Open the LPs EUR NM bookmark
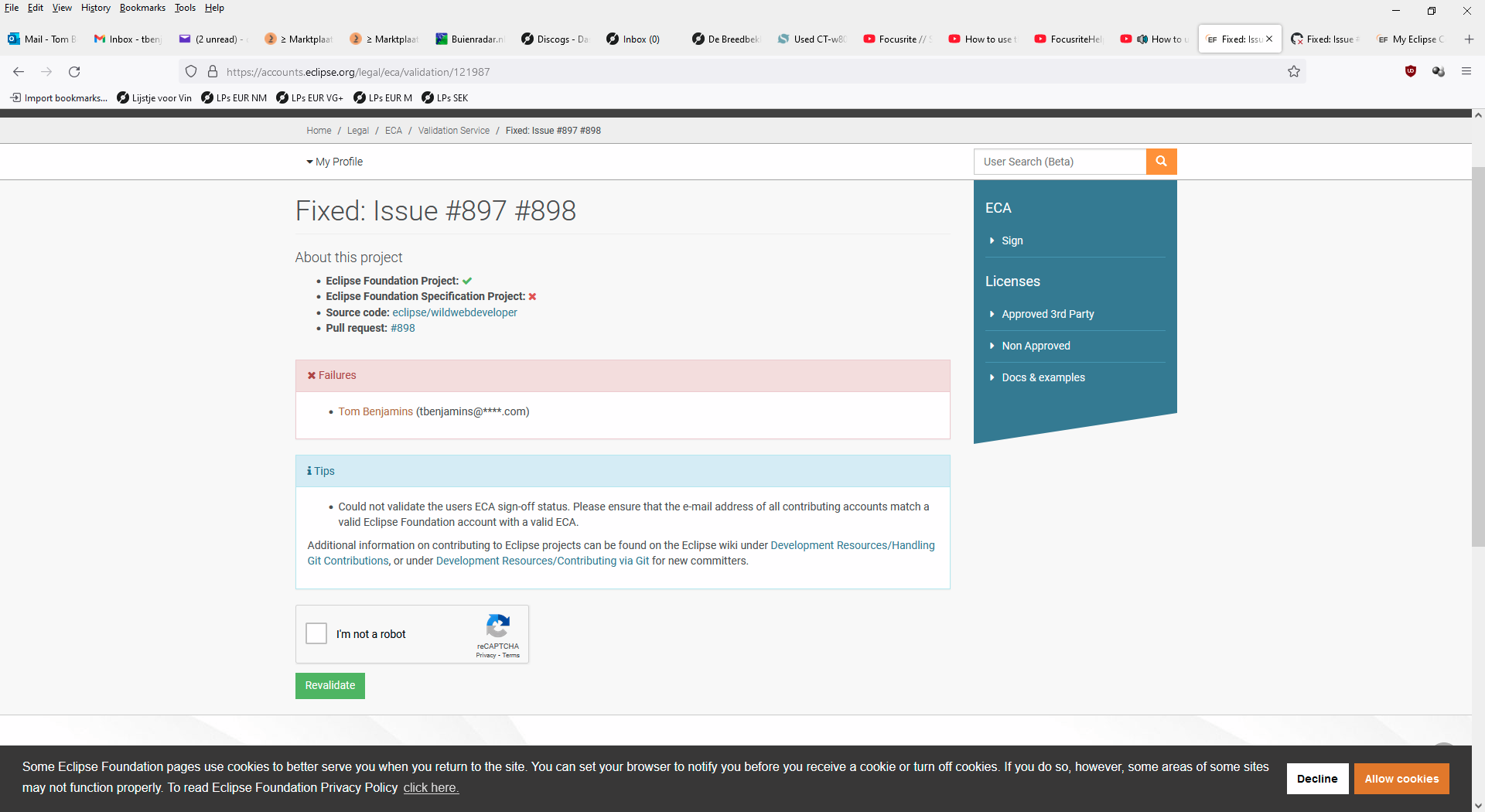 [234, 98]
